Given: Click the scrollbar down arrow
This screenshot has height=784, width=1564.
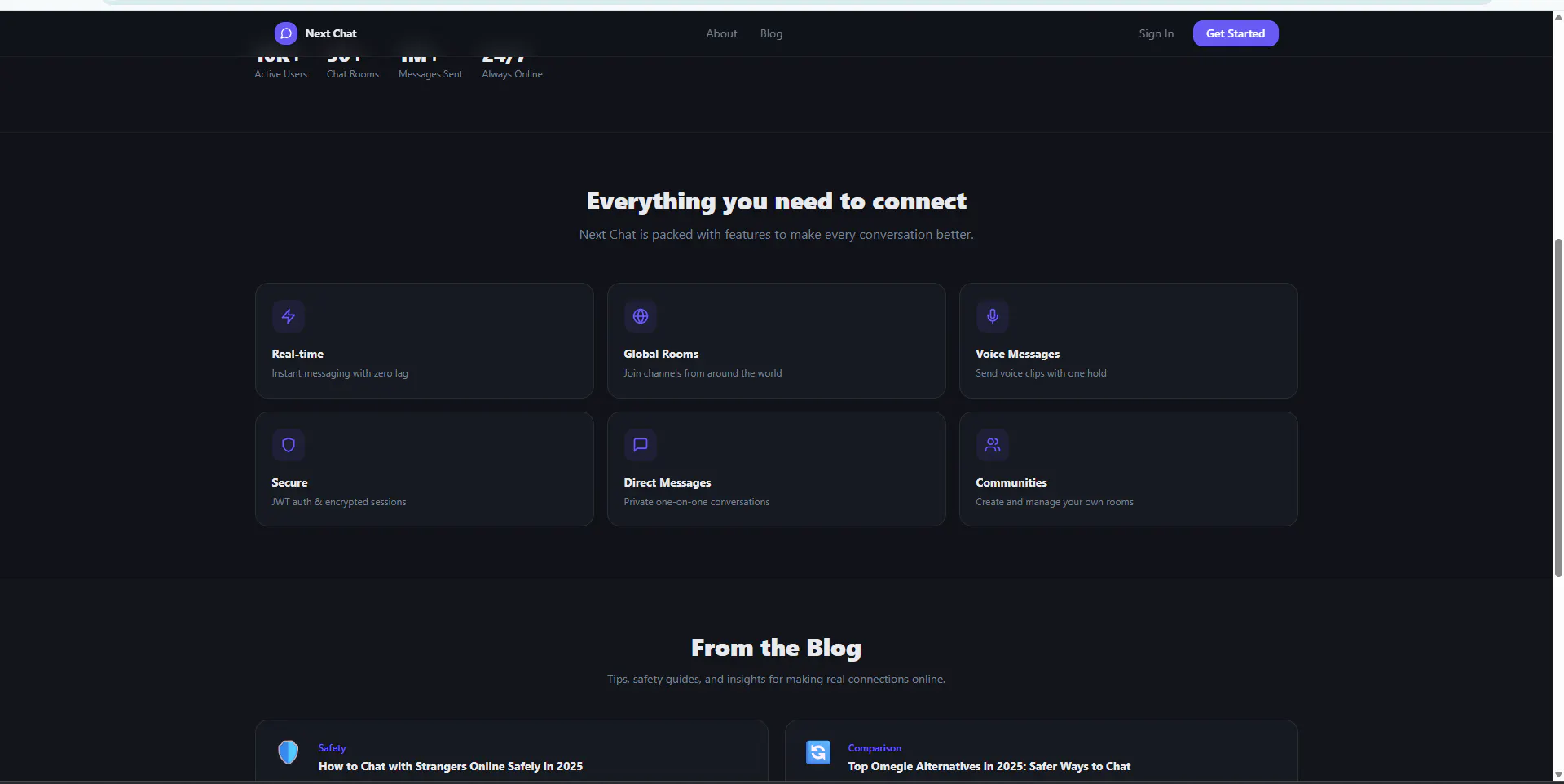Looking at the screenshot, I should pyautogui.click(x=1558, y=775).
